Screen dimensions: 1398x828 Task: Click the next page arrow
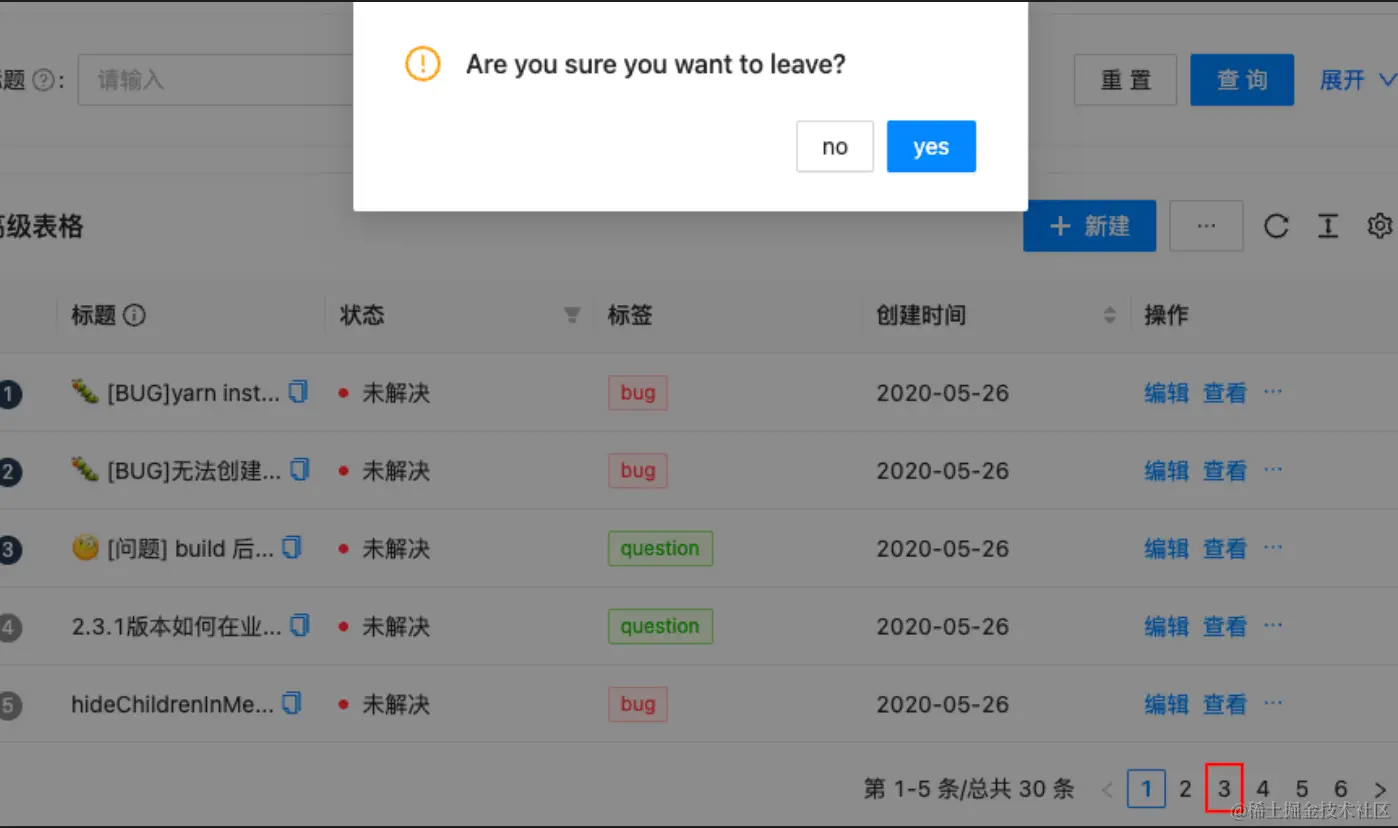pyautogui.click(x=1380, y=790)
